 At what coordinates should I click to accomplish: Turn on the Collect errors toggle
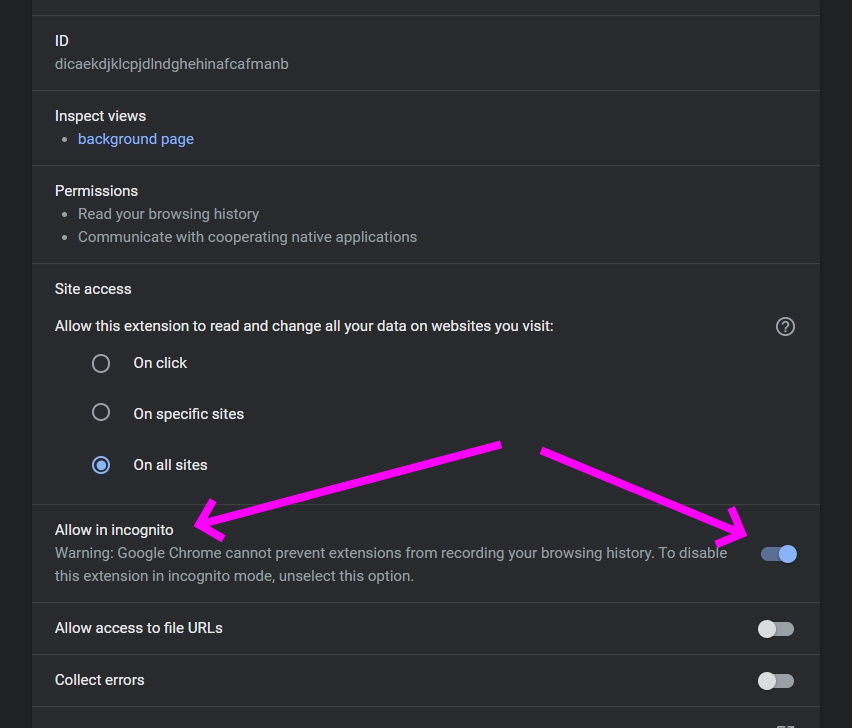click(x=776, y=681)
